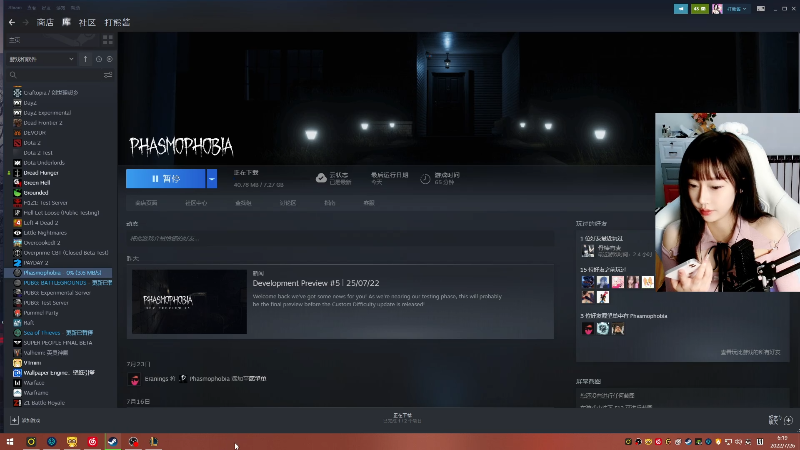Go back with the left arrow in the Steam header
This screenshot has height=450, width=800.
point(12,22)
